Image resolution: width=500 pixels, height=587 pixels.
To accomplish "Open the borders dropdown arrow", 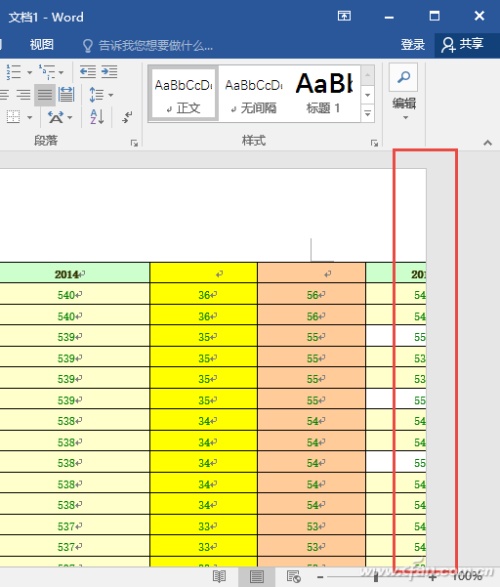I will click(30, 118).
